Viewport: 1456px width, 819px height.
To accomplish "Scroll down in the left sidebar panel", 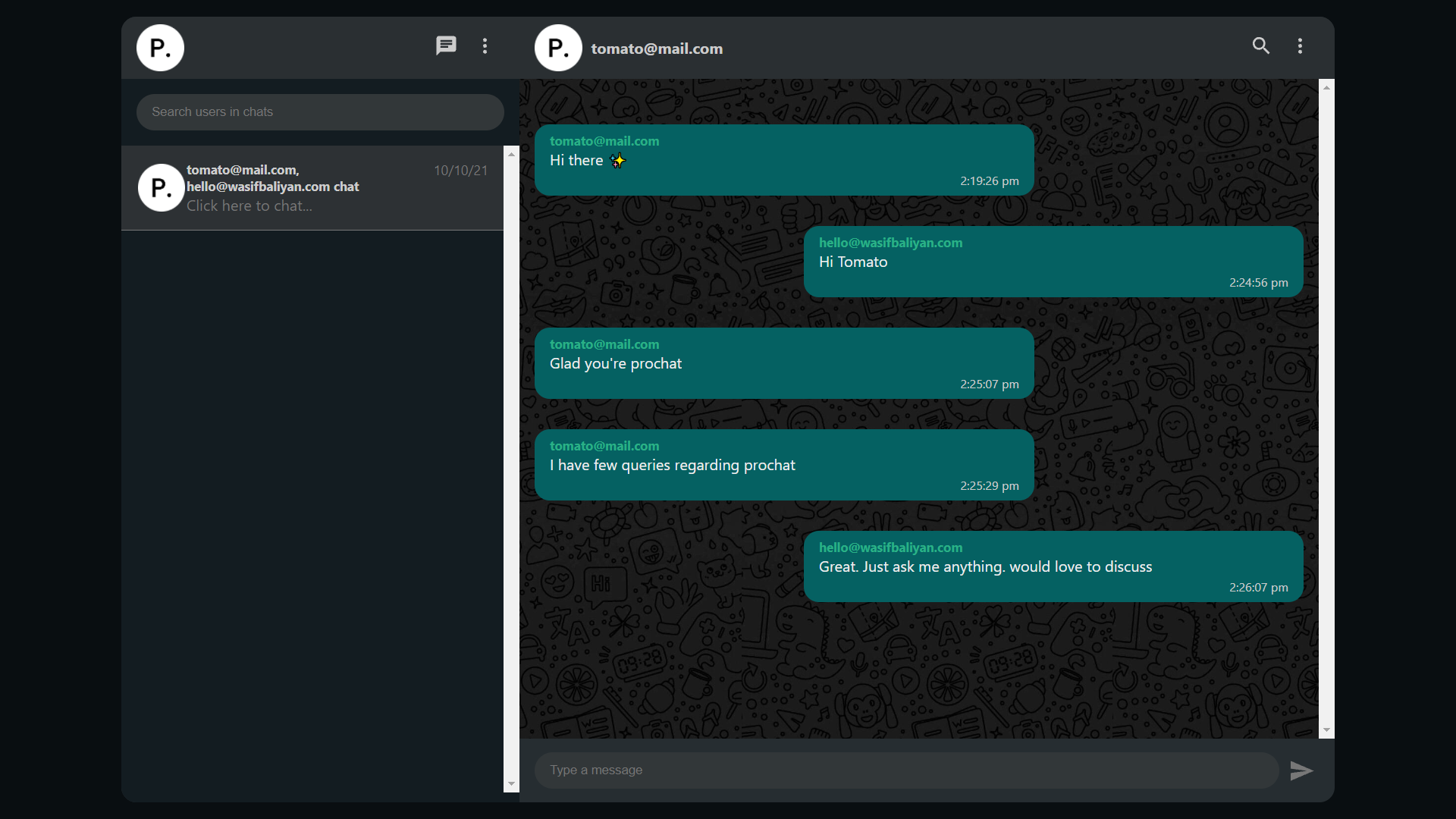I will coord(510,783).
